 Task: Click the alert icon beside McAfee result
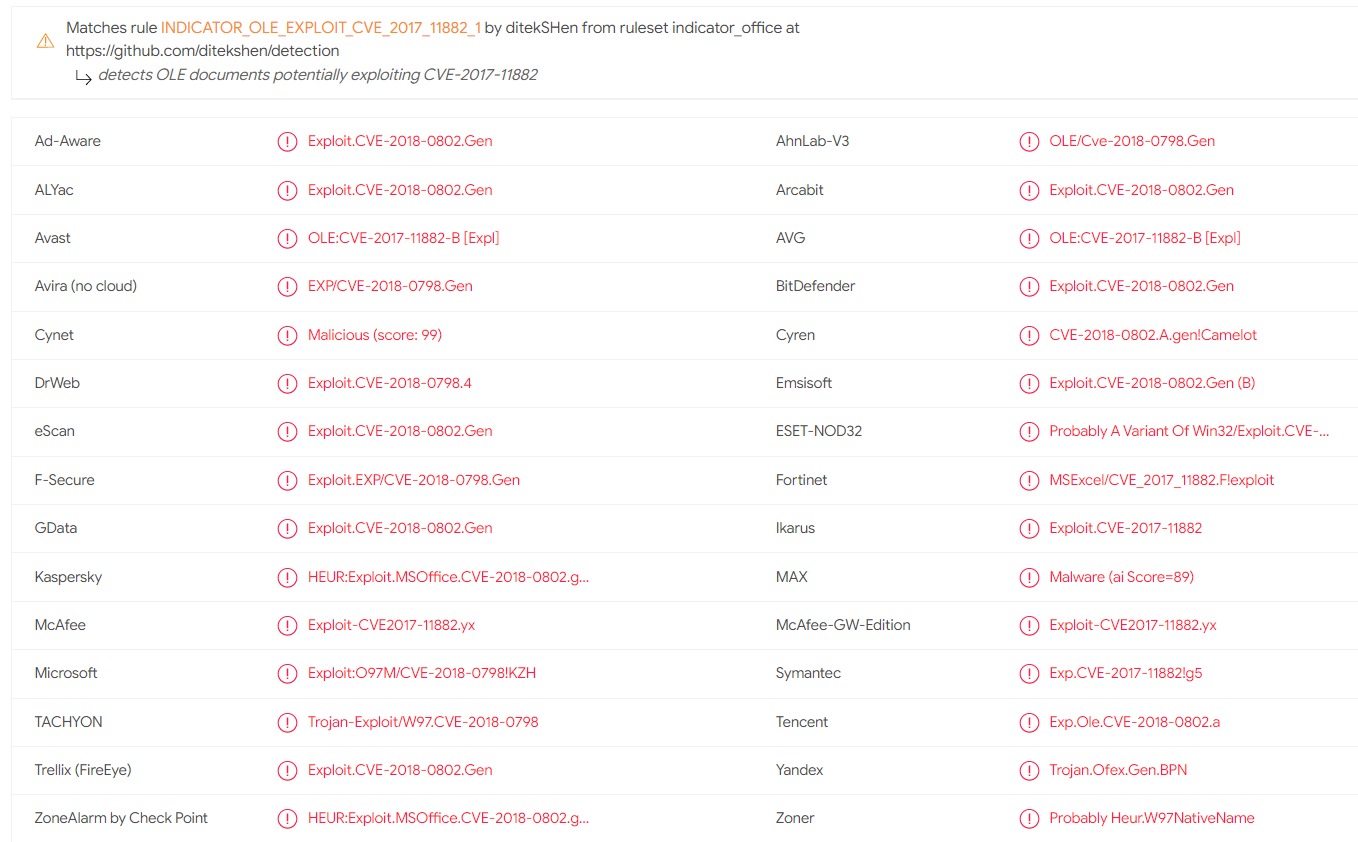(287, 626)
